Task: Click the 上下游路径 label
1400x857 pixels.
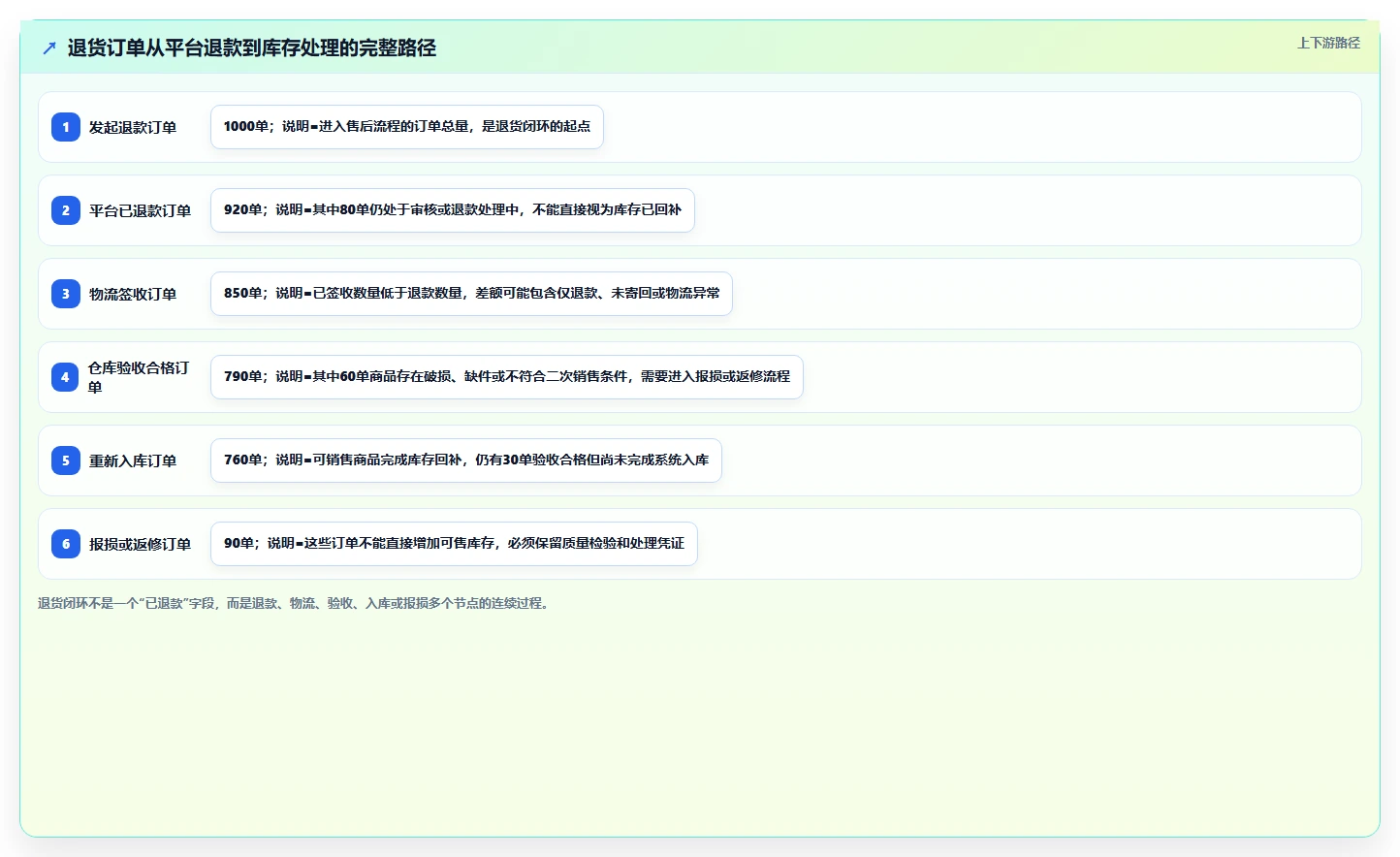Action: point(1328,43)
